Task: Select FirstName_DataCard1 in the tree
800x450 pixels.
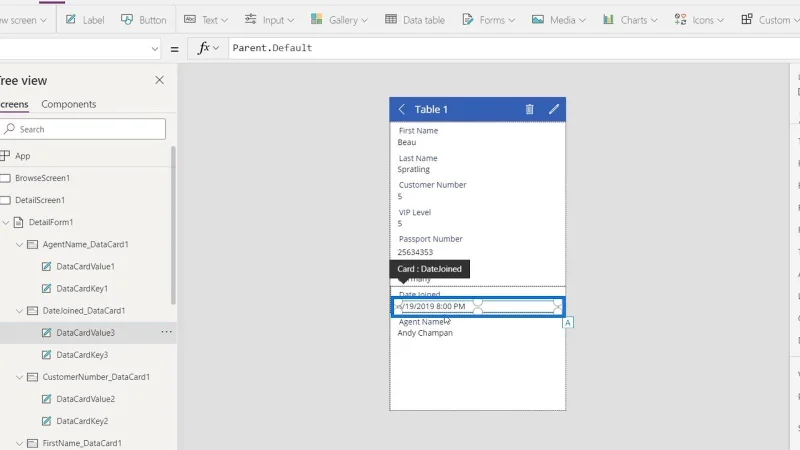Action: pos(82,443)
